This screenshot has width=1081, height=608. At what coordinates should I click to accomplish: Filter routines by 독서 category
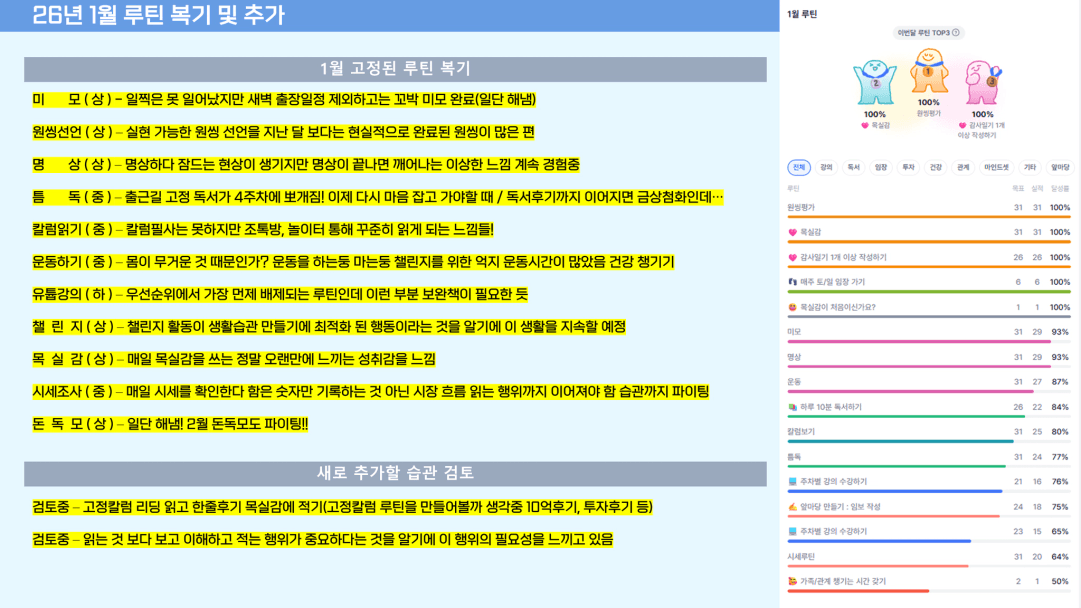[x=853, y=168]
